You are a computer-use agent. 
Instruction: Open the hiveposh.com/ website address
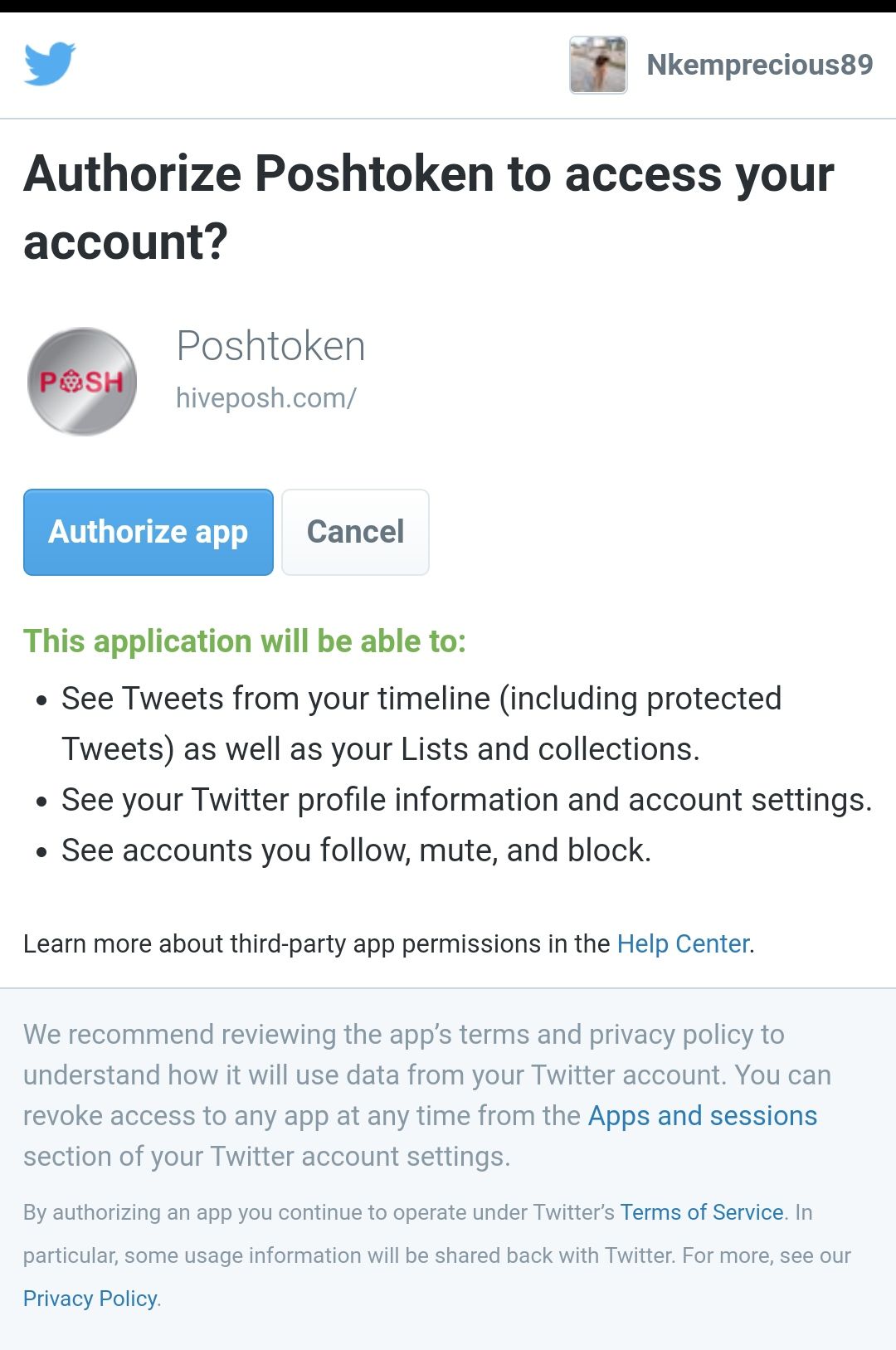click(266, 398)
